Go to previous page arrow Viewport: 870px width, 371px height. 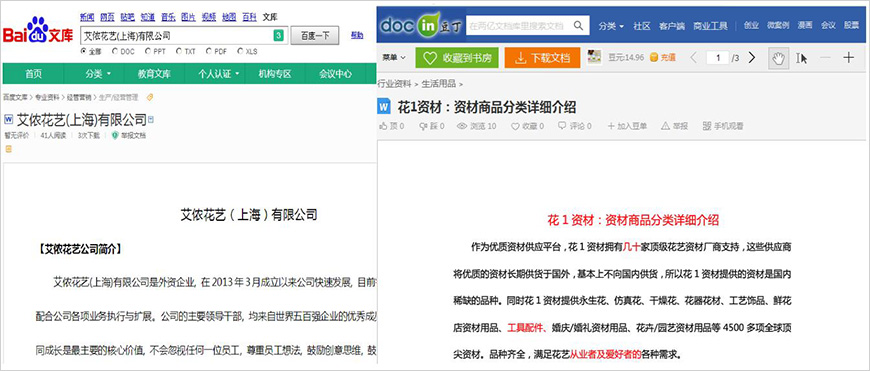pos(693,58)
